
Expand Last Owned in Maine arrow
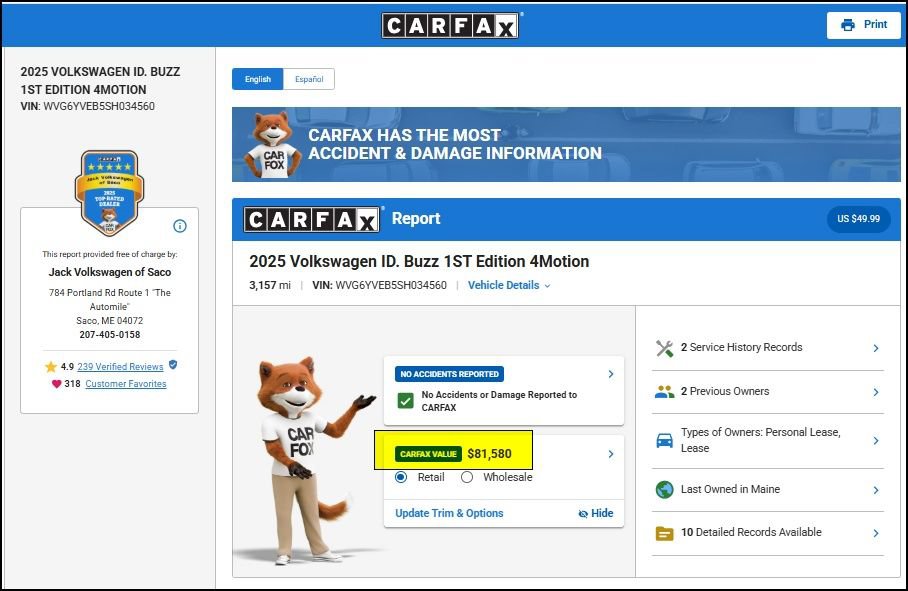coord(876,490)
